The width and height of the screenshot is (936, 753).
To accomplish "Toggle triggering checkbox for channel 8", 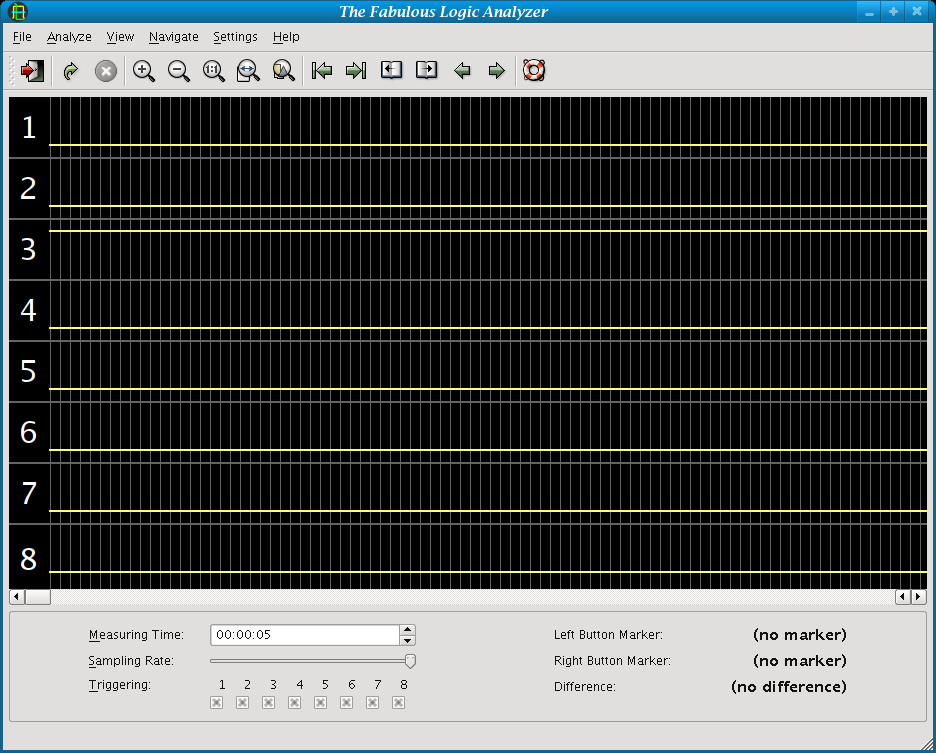I will click(398, 703).
